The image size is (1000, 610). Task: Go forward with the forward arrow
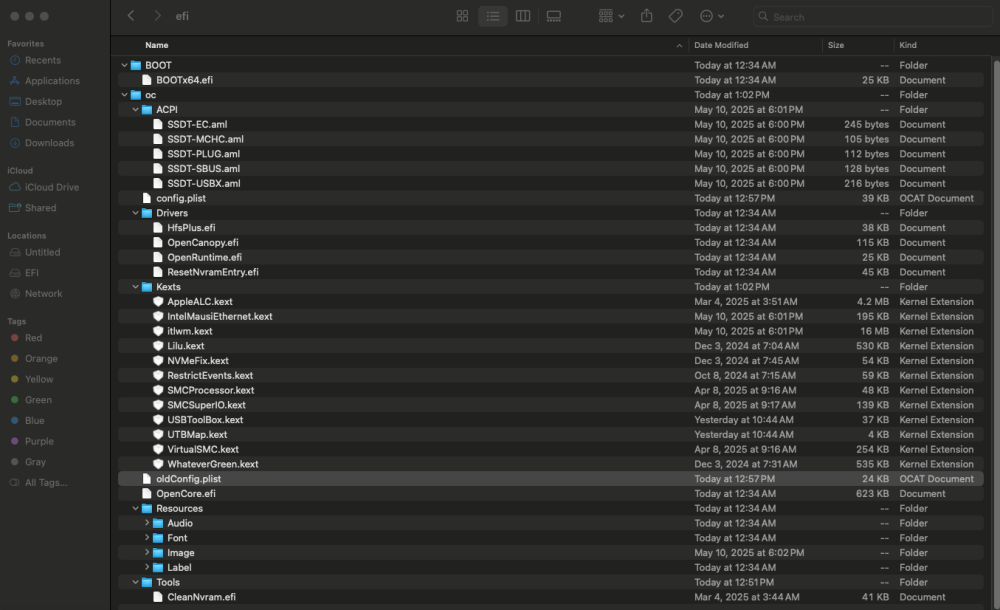pos(157,16)
